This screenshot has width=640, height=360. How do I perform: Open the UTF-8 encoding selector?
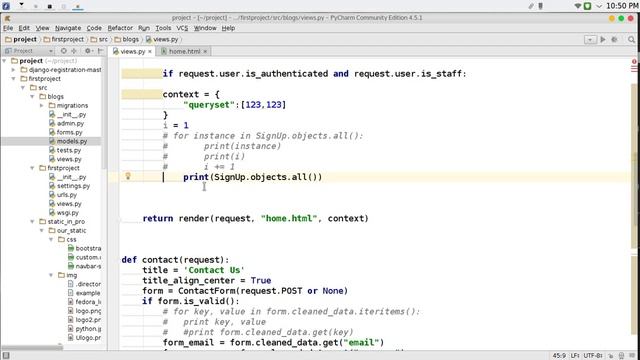point(593,356)
